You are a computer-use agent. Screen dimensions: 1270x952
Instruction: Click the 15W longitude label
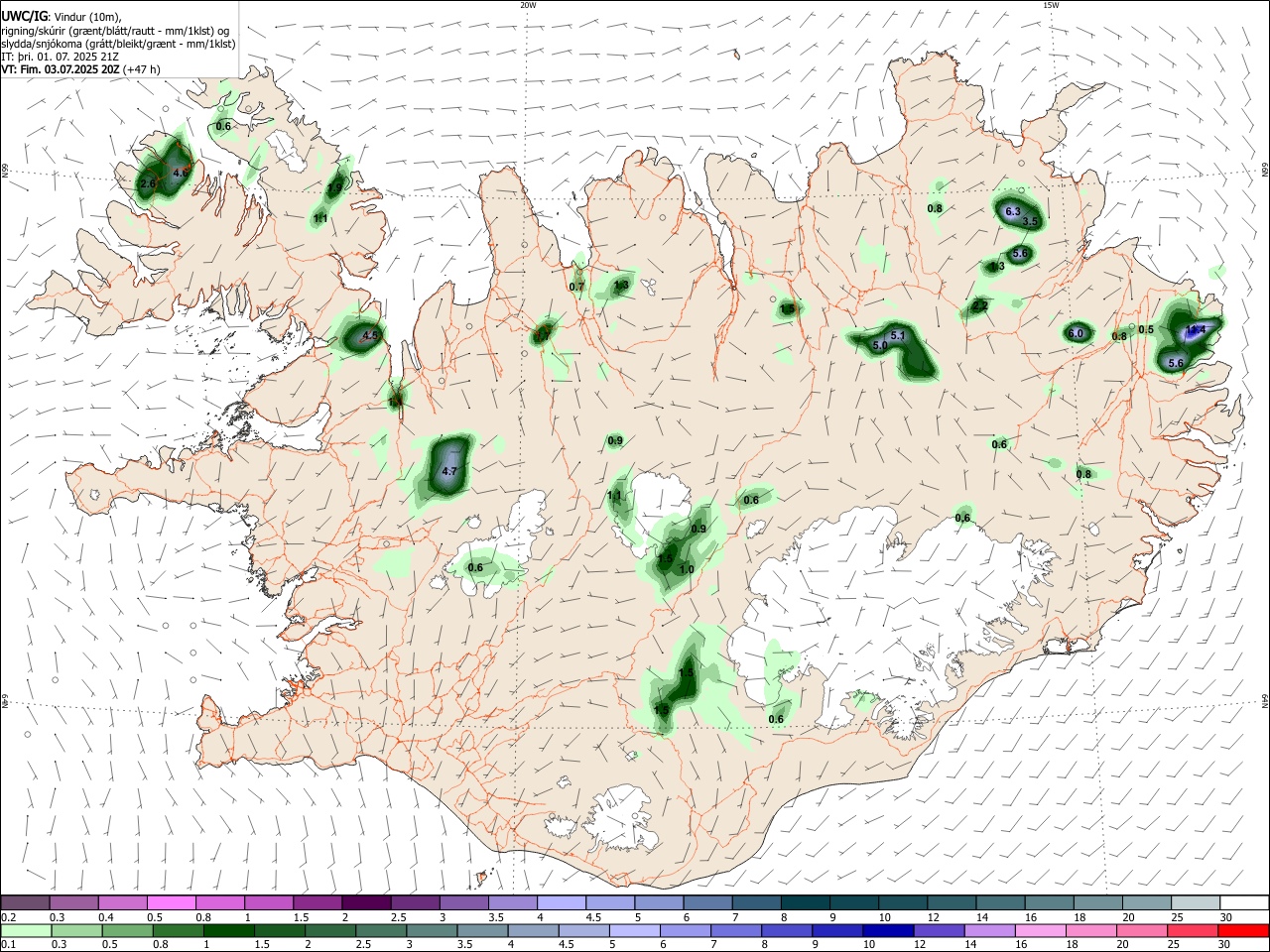(x=1051, y=5)
